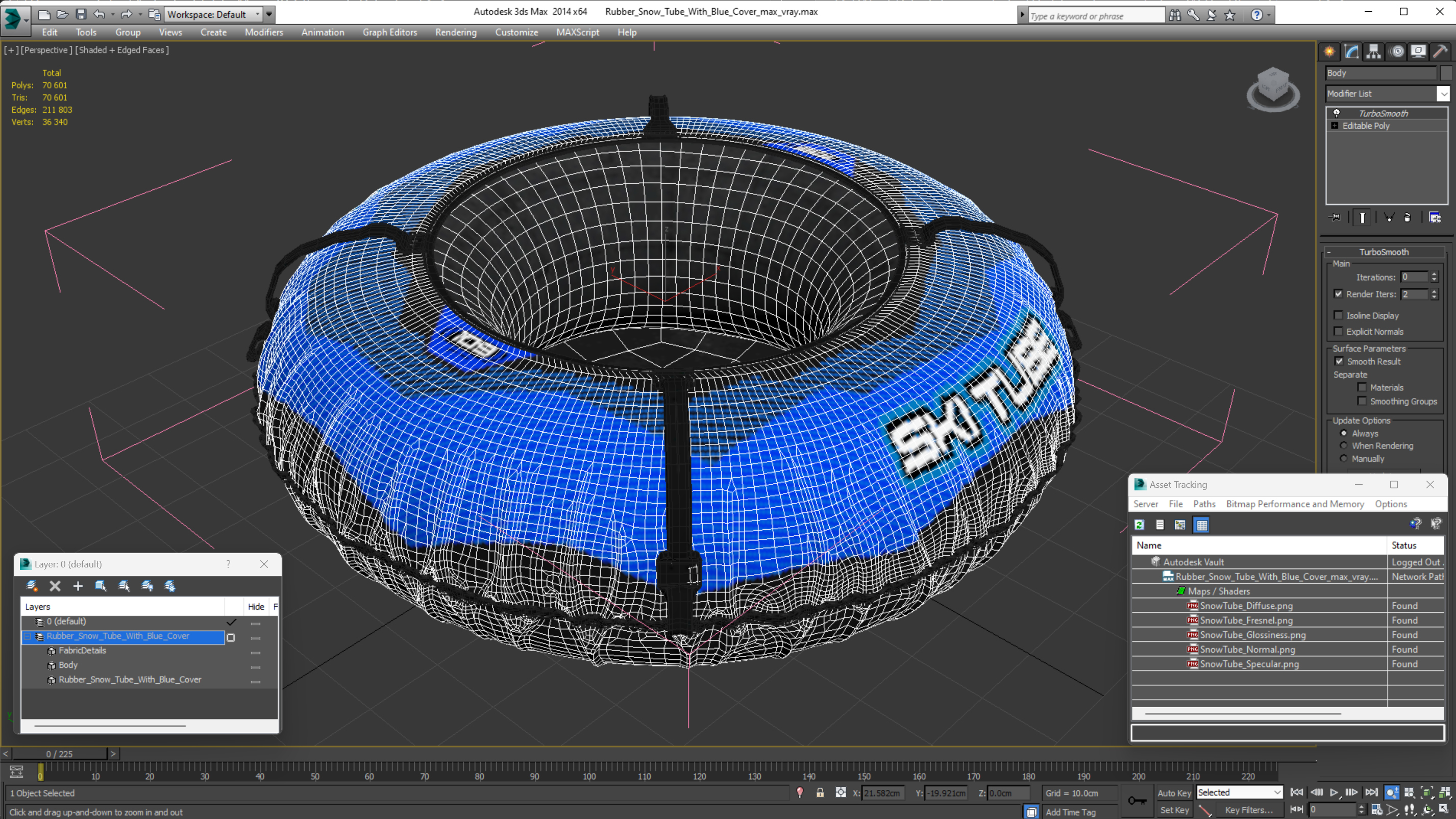Click the Undo arrow icon
This screenshot has height=819, width=1456.
100,14
